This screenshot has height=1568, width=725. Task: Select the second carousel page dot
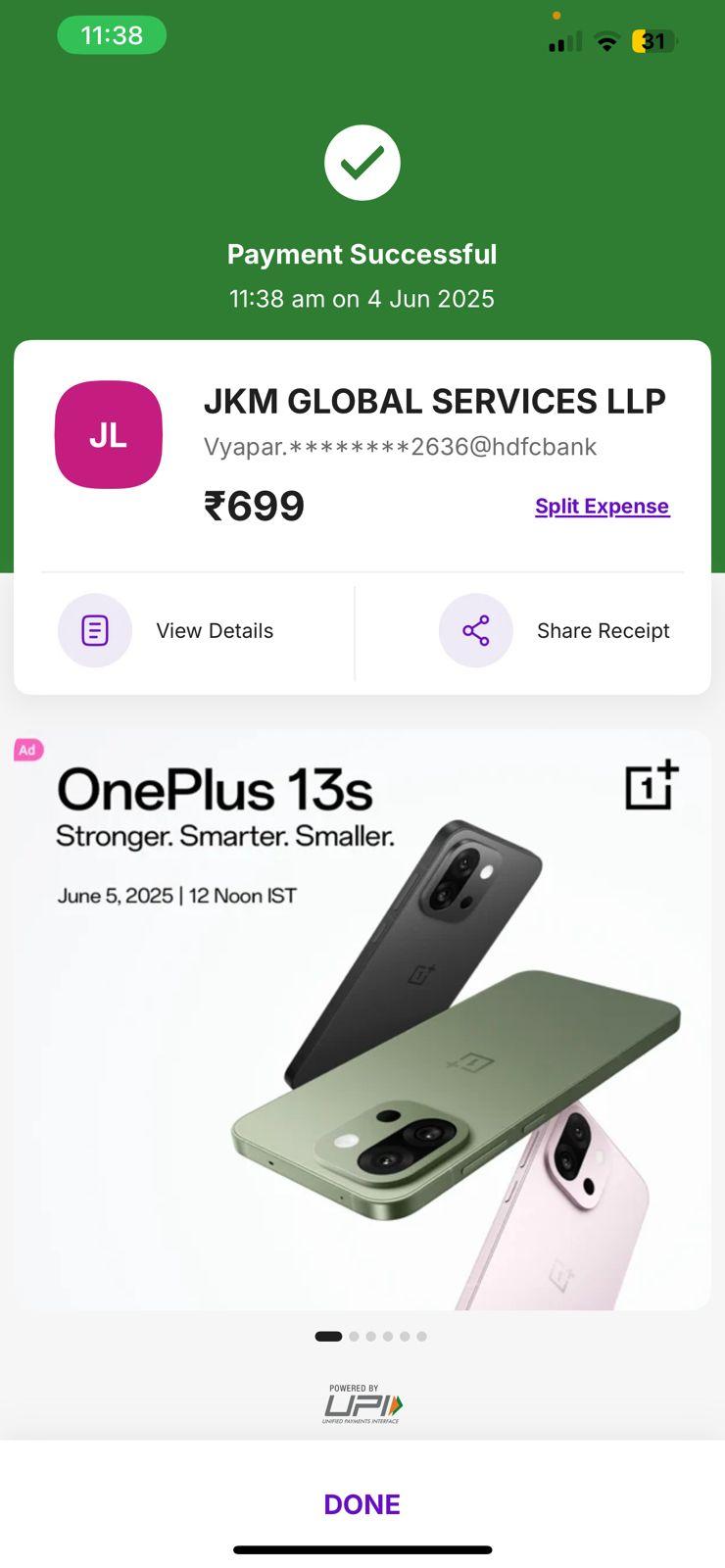pos(355,1336)
